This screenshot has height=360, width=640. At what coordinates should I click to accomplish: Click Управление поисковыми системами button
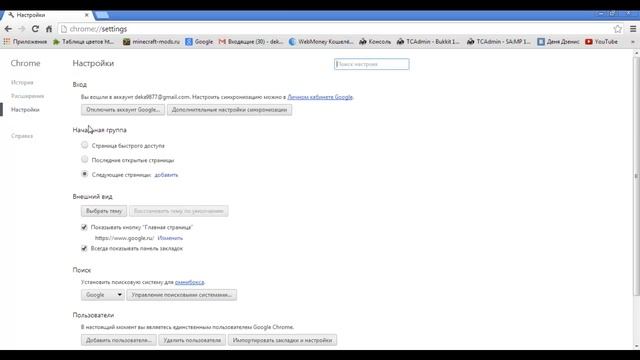click(x=182, y=295)
